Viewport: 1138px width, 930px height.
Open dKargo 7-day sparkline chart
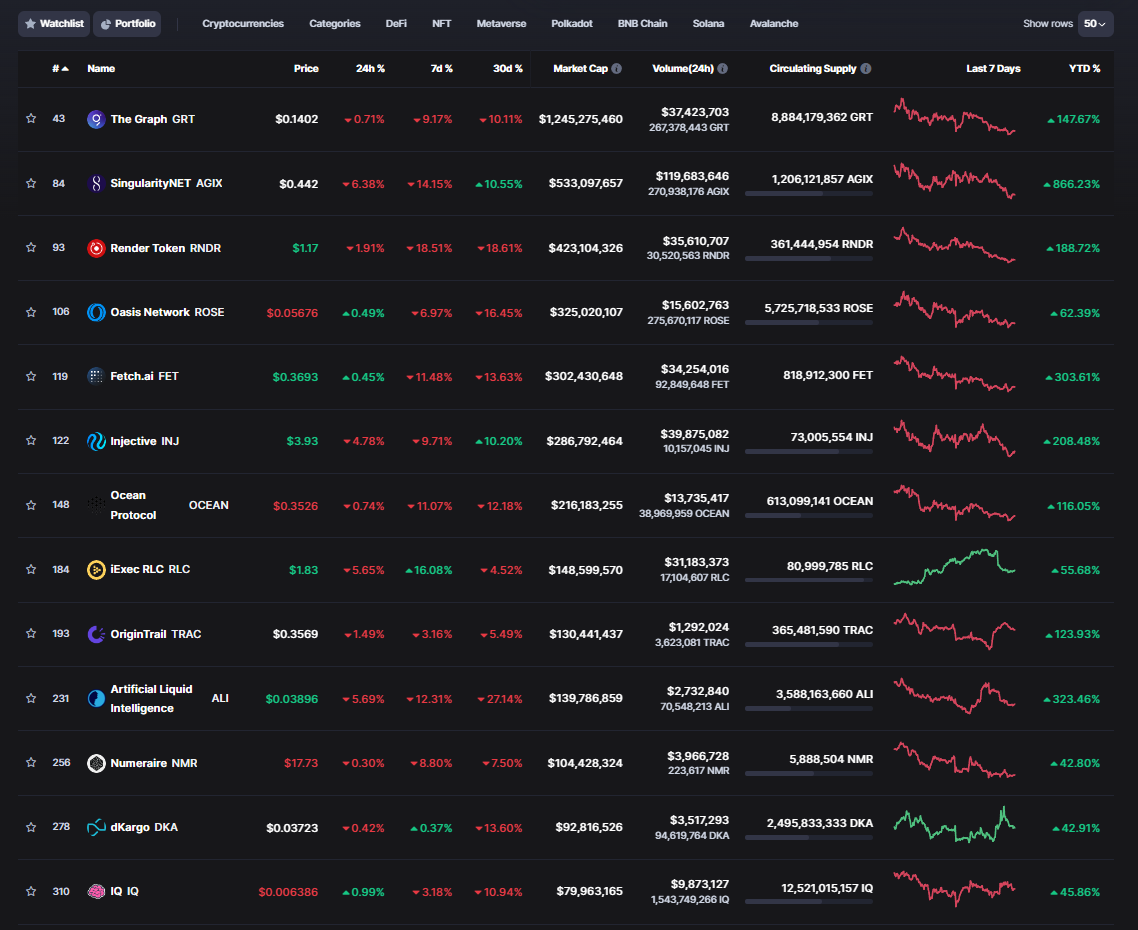pos(954,825)
